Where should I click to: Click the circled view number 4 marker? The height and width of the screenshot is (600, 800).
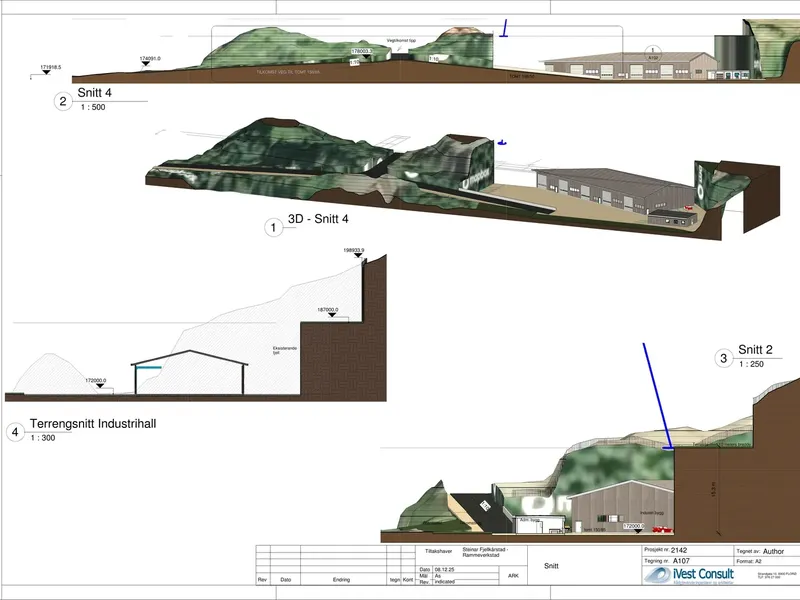click(x=15, y=432)
